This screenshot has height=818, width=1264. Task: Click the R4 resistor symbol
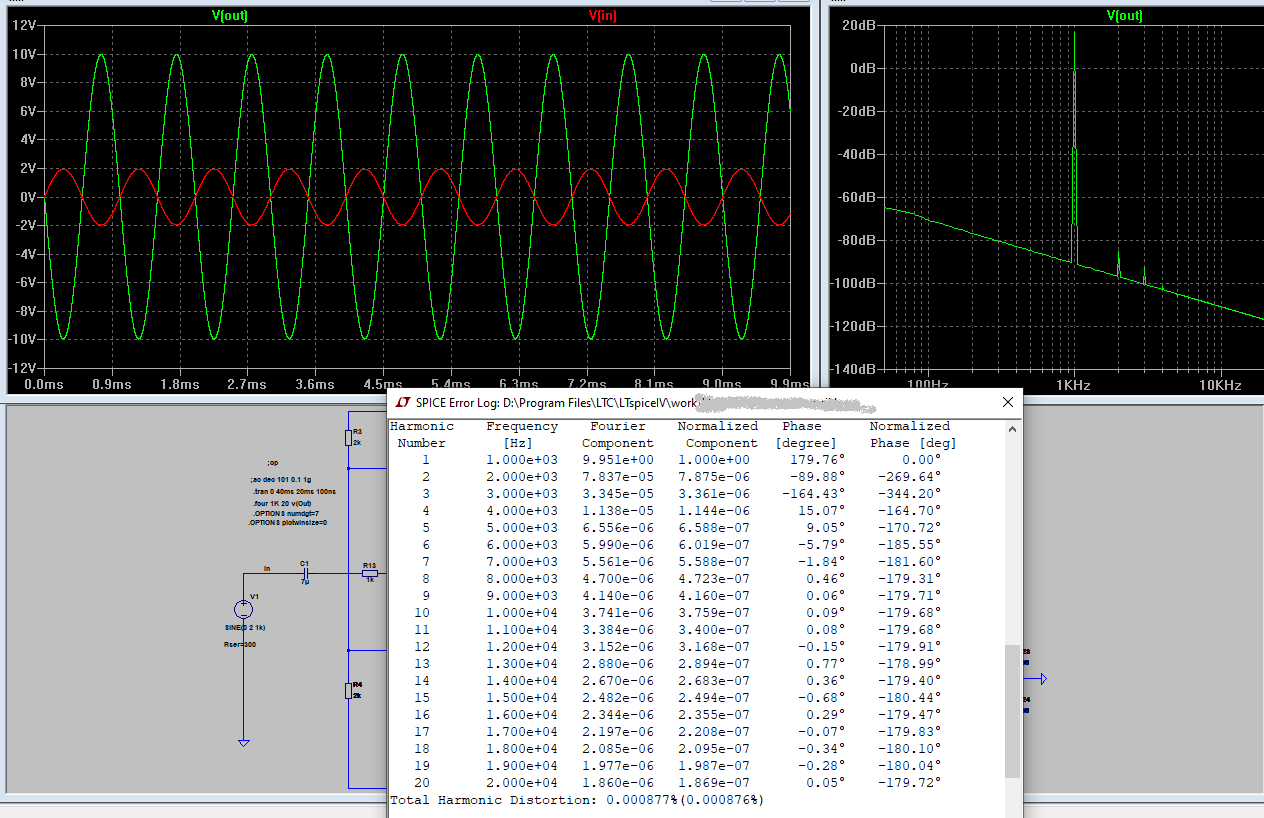pos(348,690)
